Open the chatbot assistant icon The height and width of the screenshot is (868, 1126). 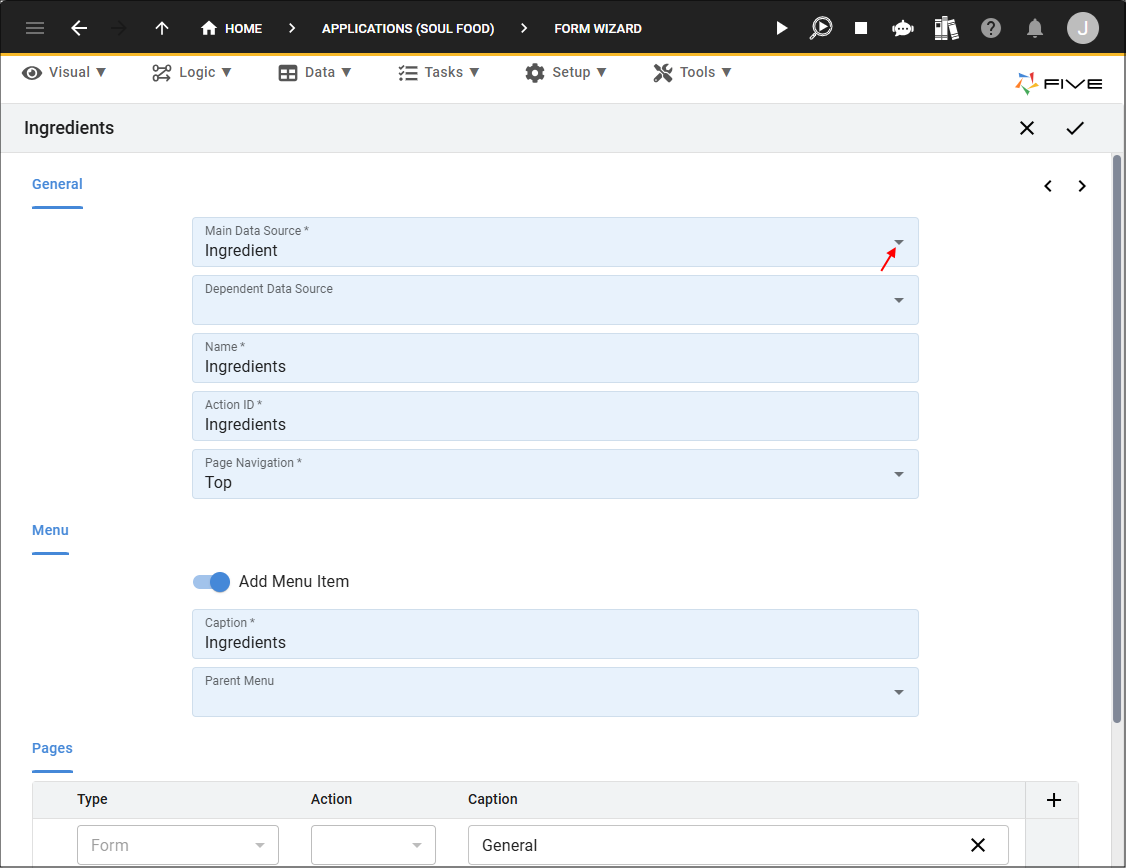click(x=902, y=29)
